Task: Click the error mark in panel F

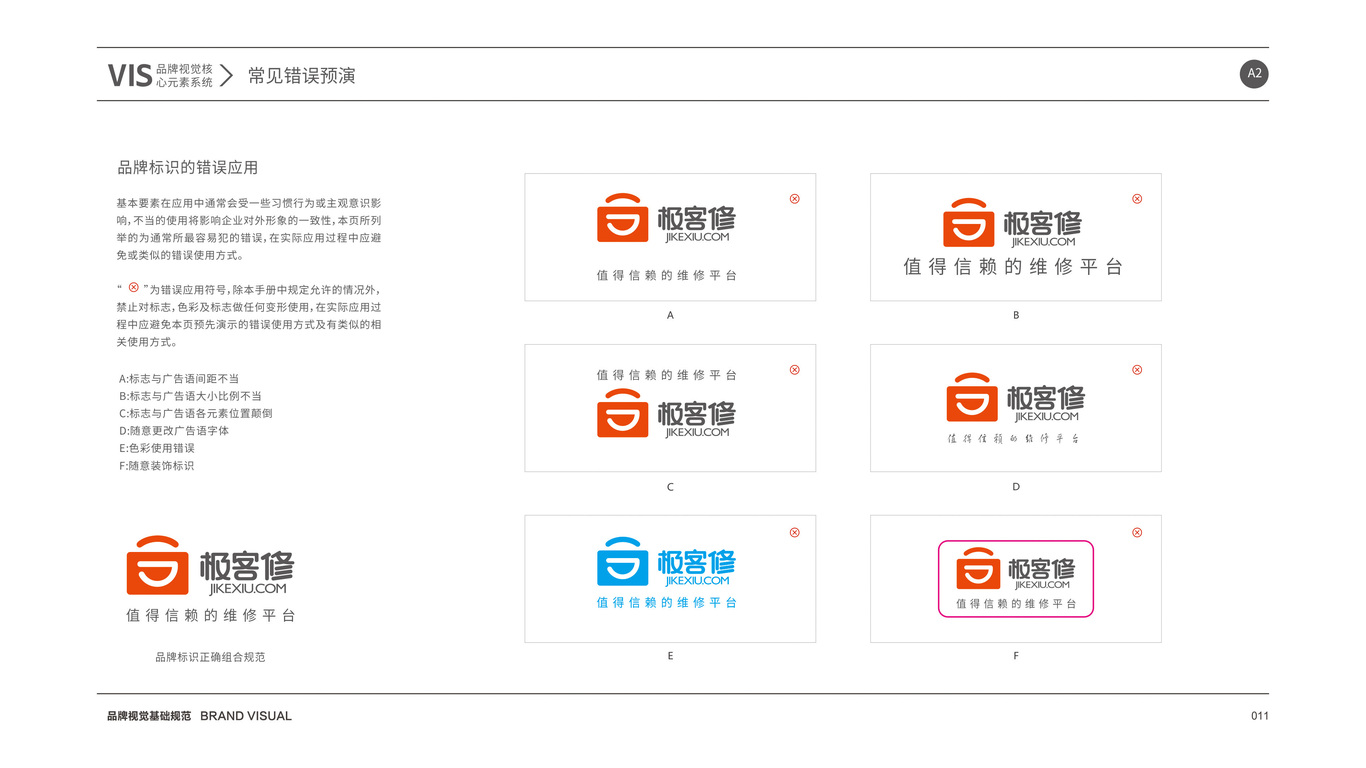Action: [x=1137, y=532]
